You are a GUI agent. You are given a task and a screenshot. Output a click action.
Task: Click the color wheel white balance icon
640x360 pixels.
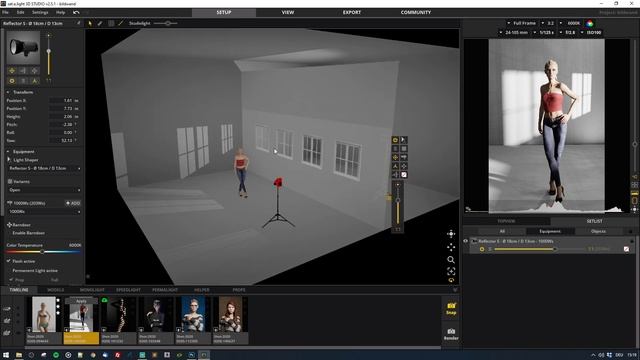click(x=589, y=24)
